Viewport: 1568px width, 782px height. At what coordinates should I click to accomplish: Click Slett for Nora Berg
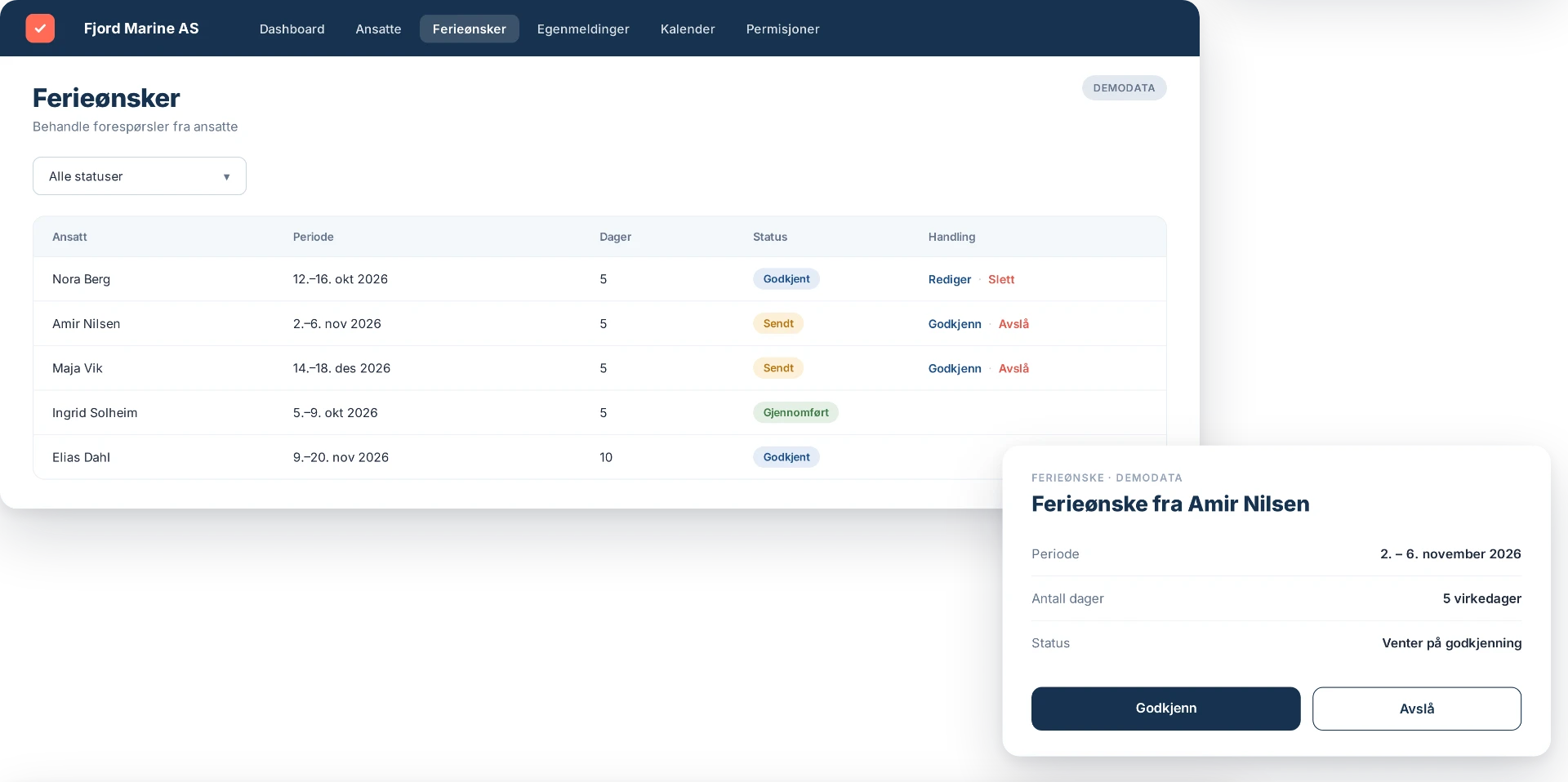pos(1001,279)
